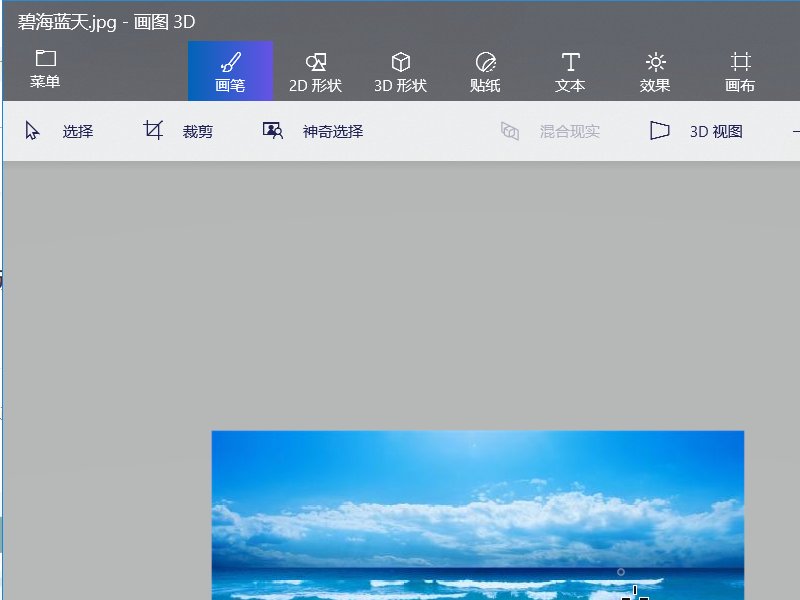Image resolution: width=800 pixels, height=600 pixels.
Task: Select the 文本 text tool
Action: pos(570,70)
